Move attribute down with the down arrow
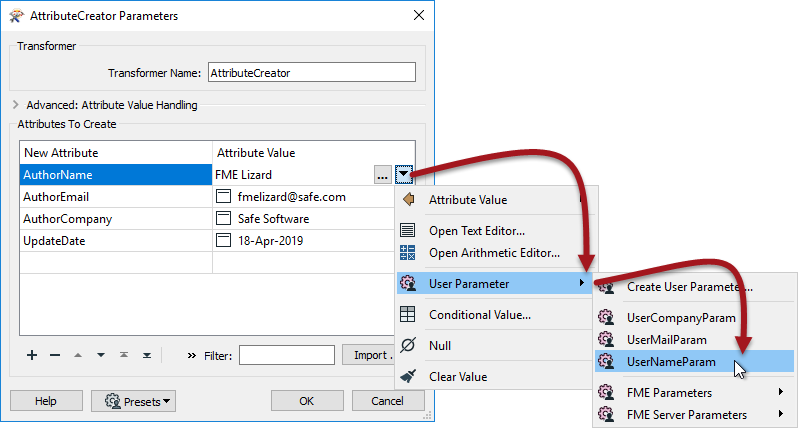 click(101, 355)
